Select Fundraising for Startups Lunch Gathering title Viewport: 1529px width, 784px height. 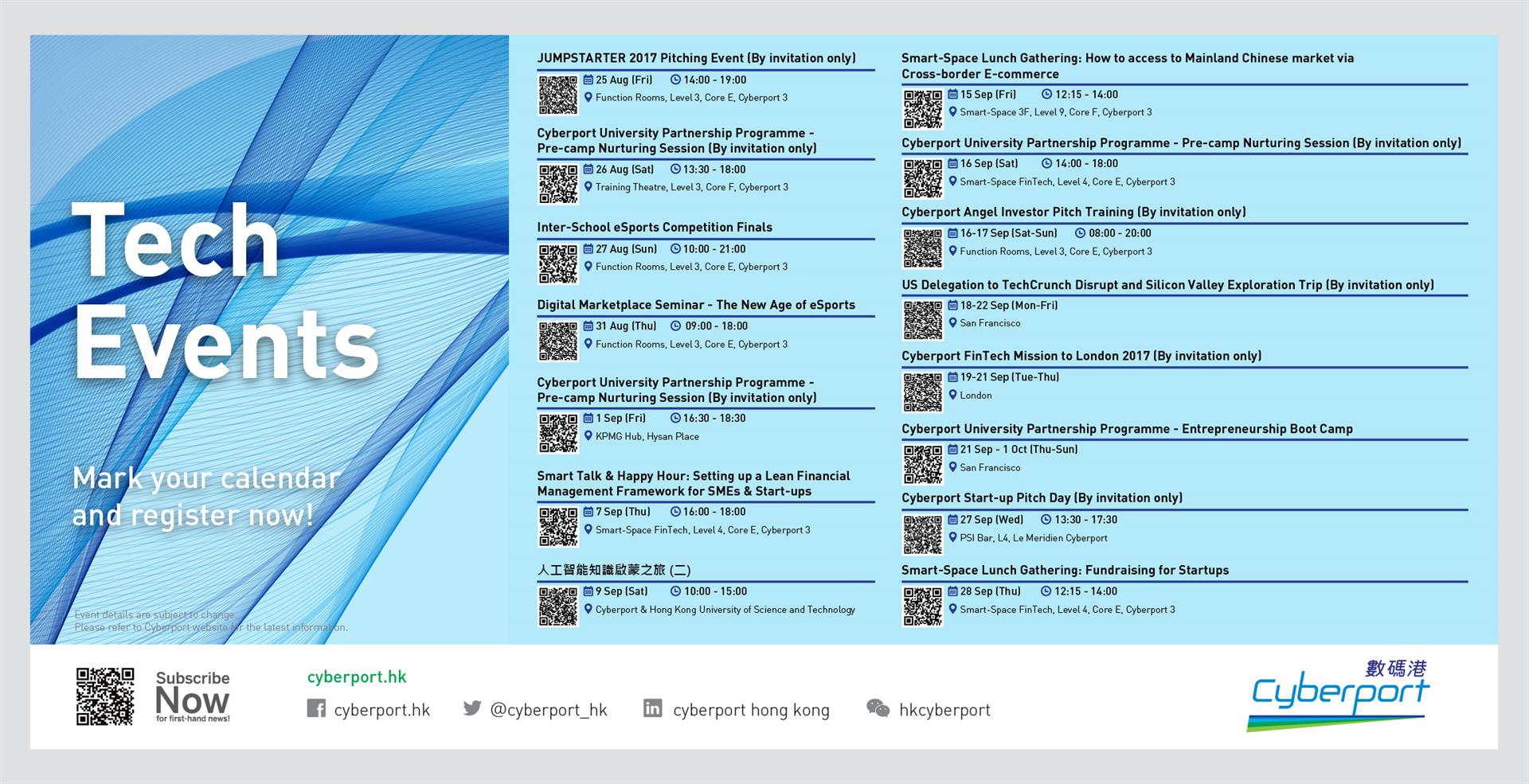1065,571
